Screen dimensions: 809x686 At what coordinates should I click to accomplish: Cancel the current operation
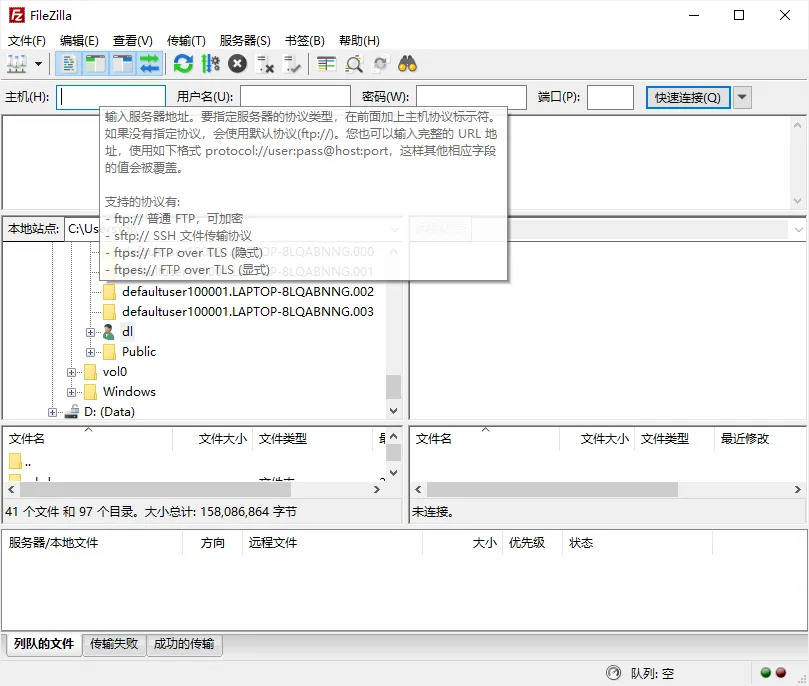(x=237, y=64)
